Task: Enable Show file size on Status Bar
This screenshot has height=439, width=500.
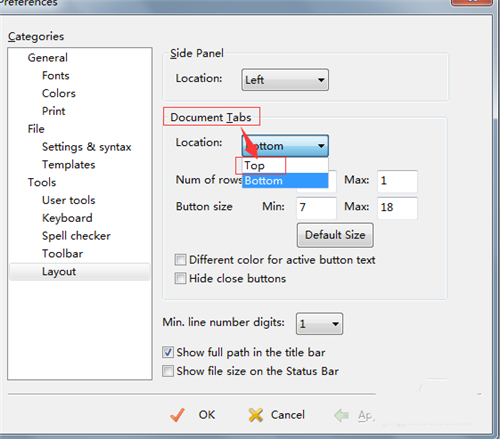Action: click(168, 371)
